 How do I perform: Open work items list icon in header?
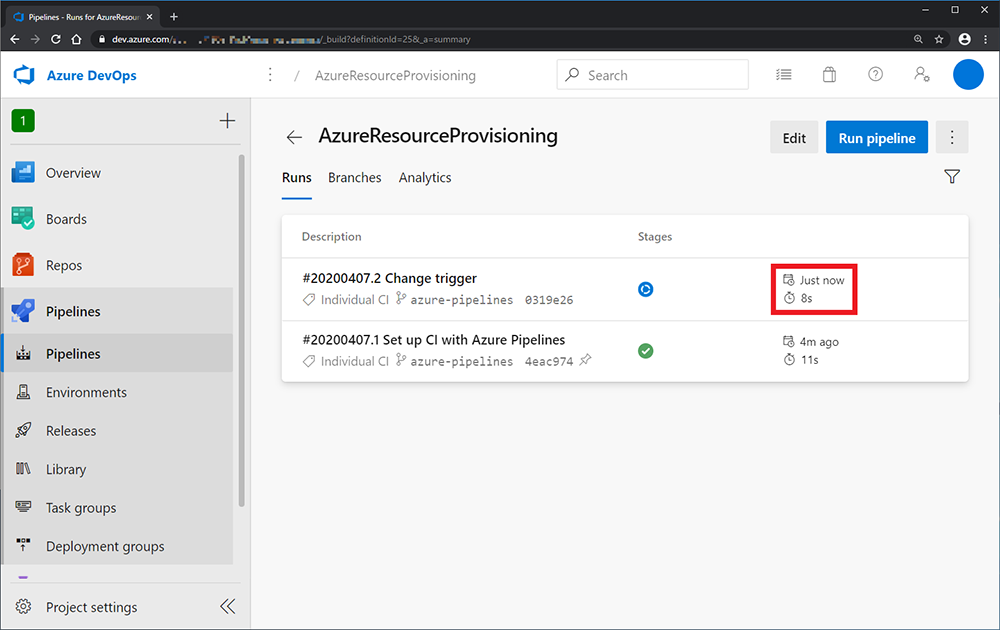(784, 75)
